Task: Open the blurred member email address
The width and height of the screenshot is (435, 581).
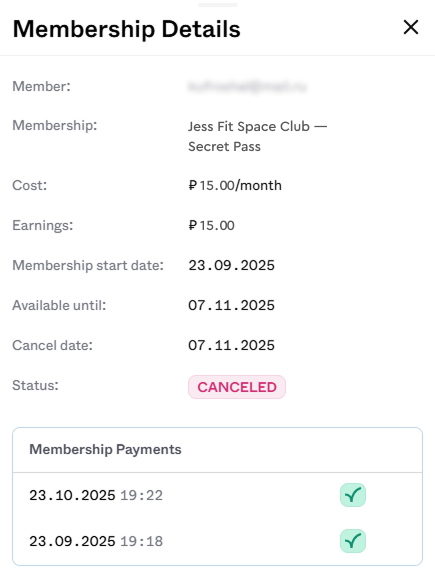Action: pyautogui.click(x=248, y=87)
